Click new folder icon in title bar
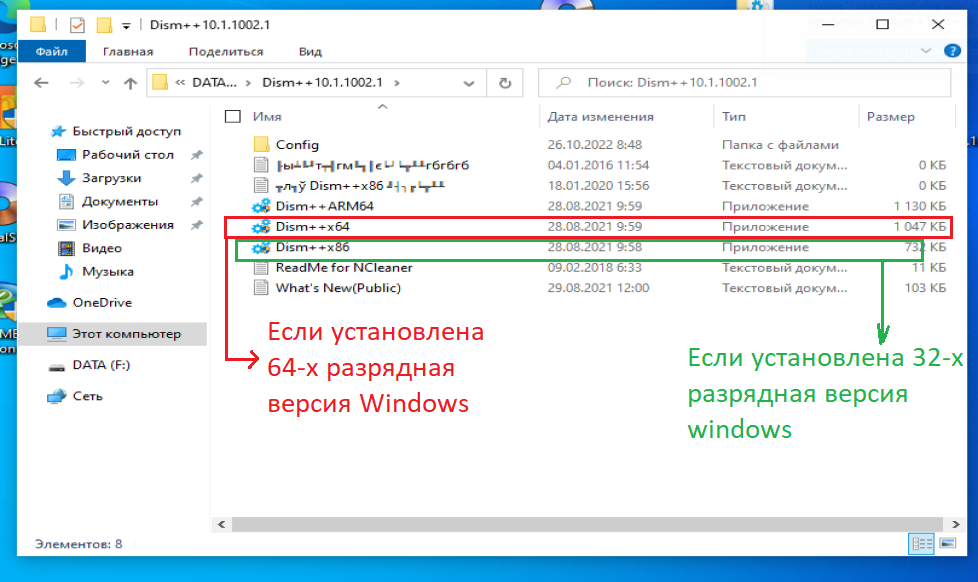The image size is (978, 582). 104,25
